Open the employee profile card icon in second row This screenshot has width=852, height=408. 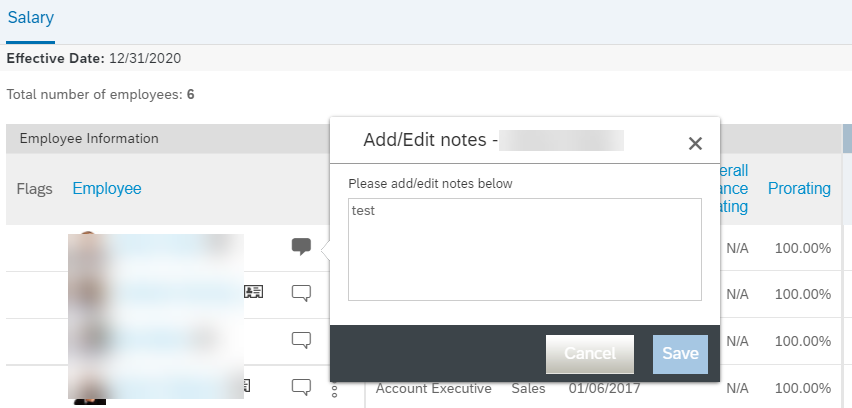pos(253,292)
